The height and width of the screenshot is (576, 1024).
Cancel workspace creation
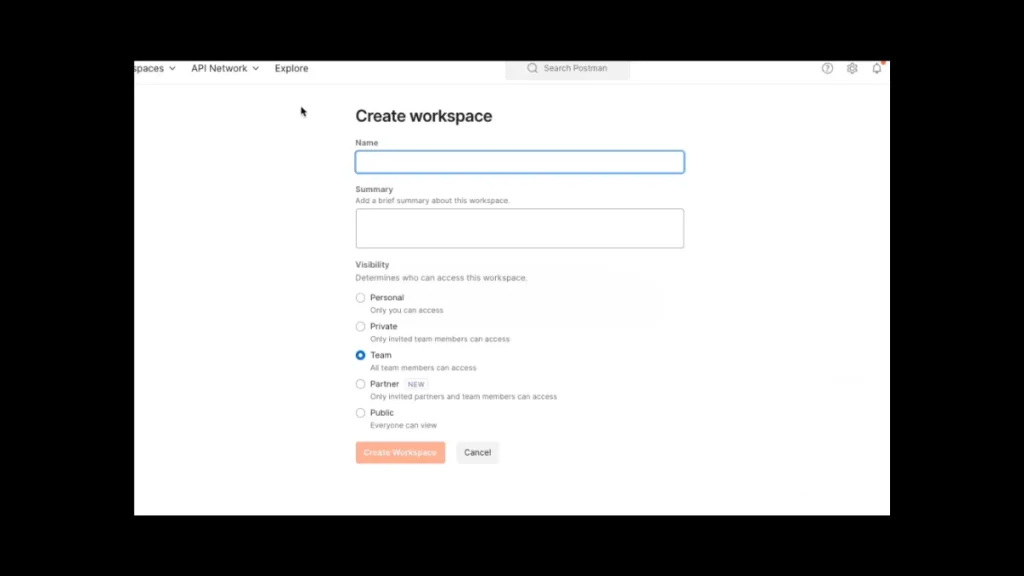pos(477,452)
